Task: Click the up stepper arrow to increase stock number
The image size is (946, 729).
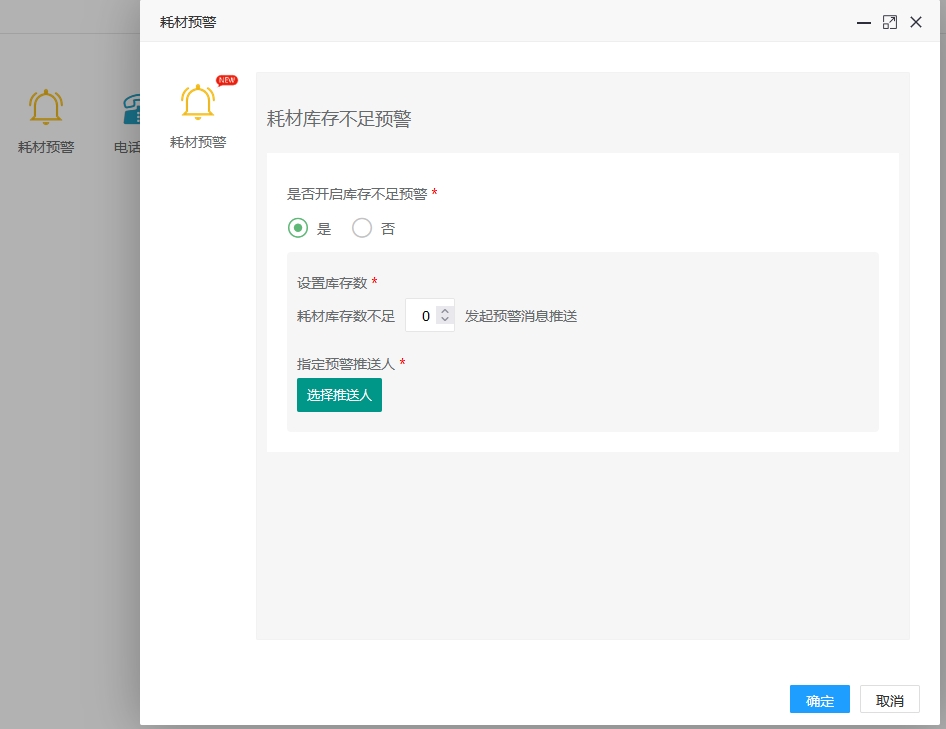Action: (x=444, y=309)
